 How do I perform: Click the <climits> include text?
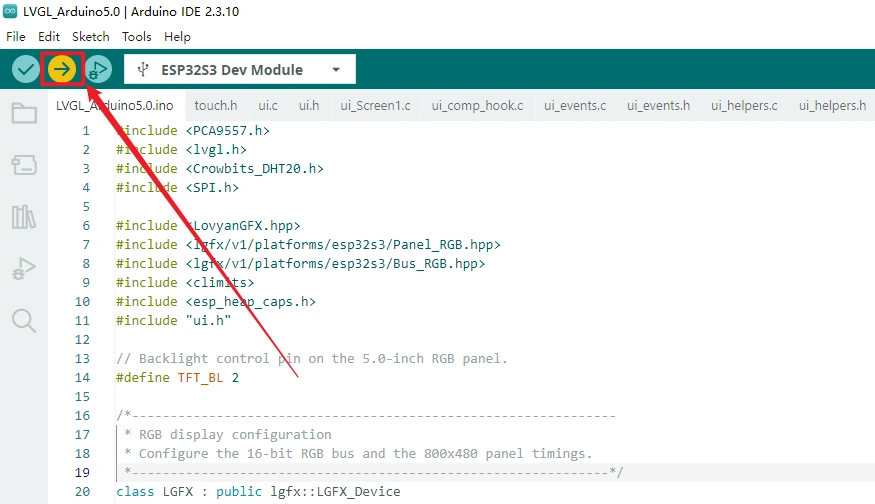click(220, 282)
